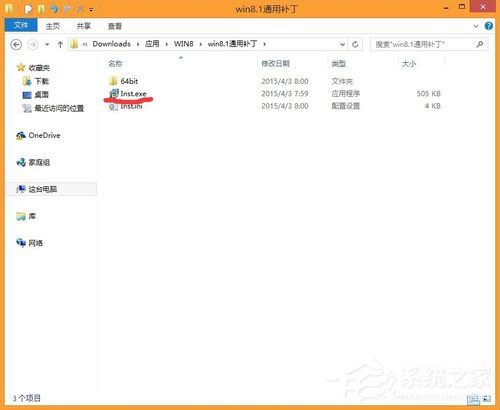Expand the chevron after Downloads in path
The width and height of the screenshot is (500, 410).
click(x=138, y=44)
